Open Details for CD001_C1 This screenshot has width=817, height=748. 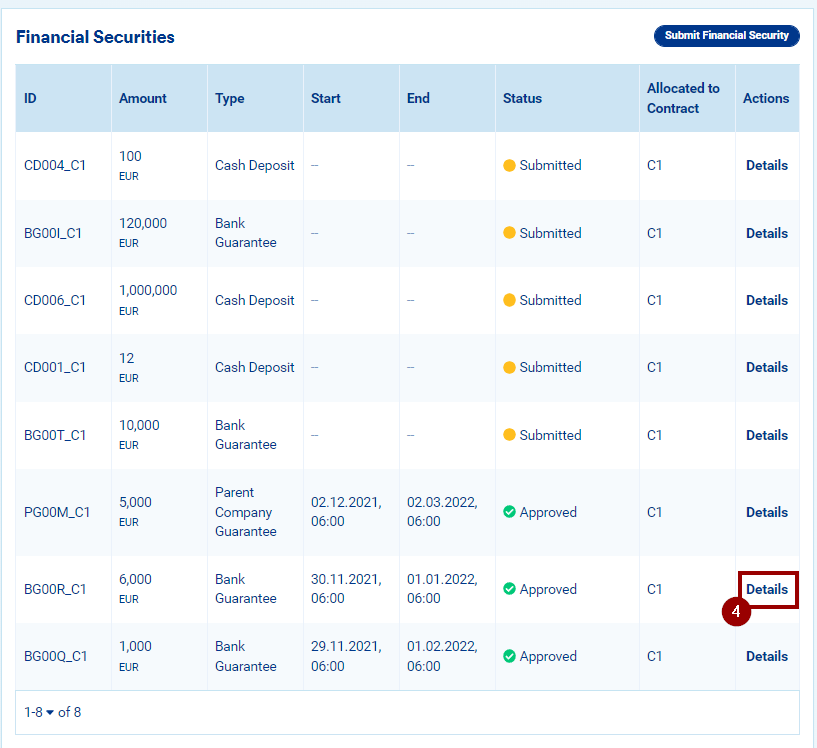(x=766, y=367)
